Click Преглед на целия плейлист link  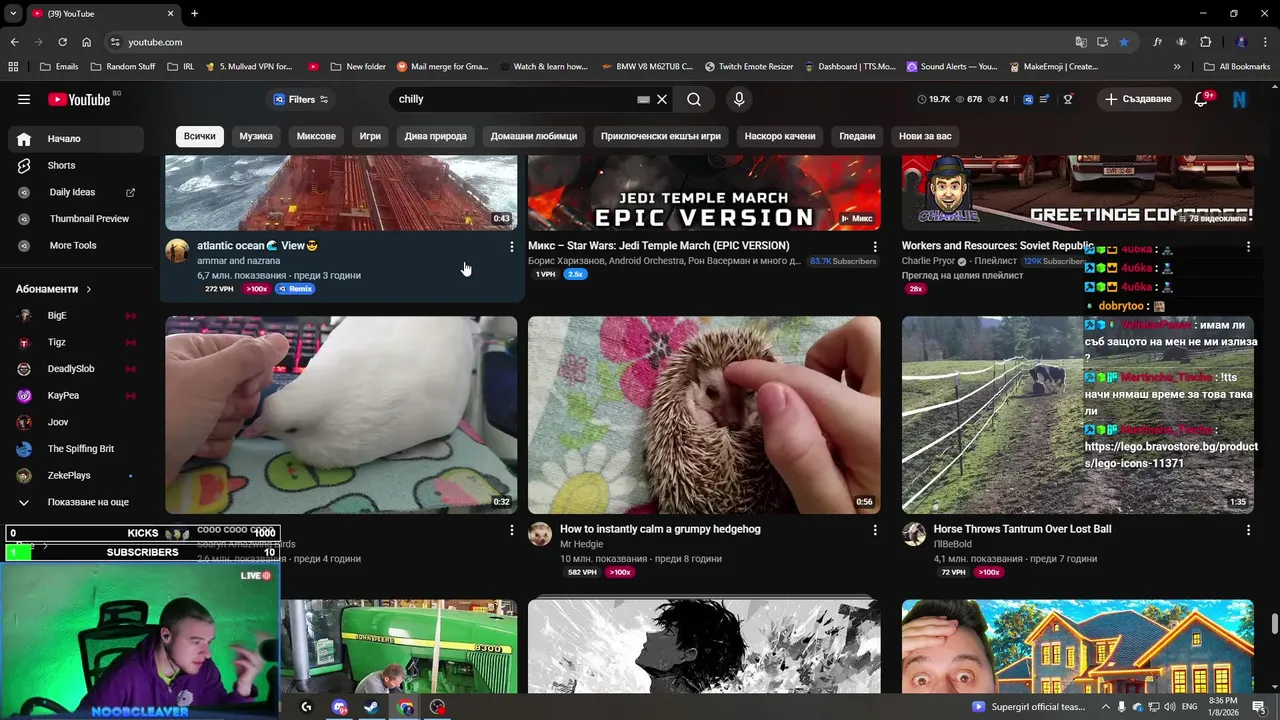click(x=962, y=275)
